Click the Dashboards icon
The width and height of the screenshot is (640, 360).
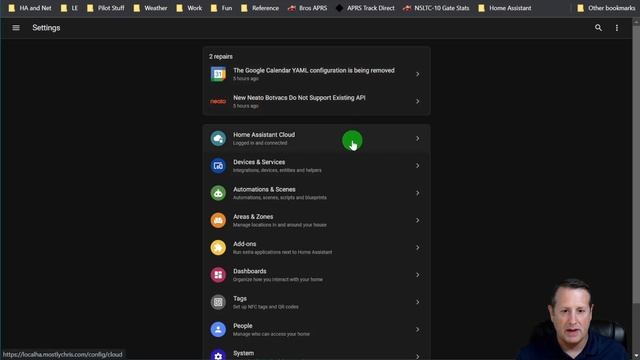coord(218,275)
